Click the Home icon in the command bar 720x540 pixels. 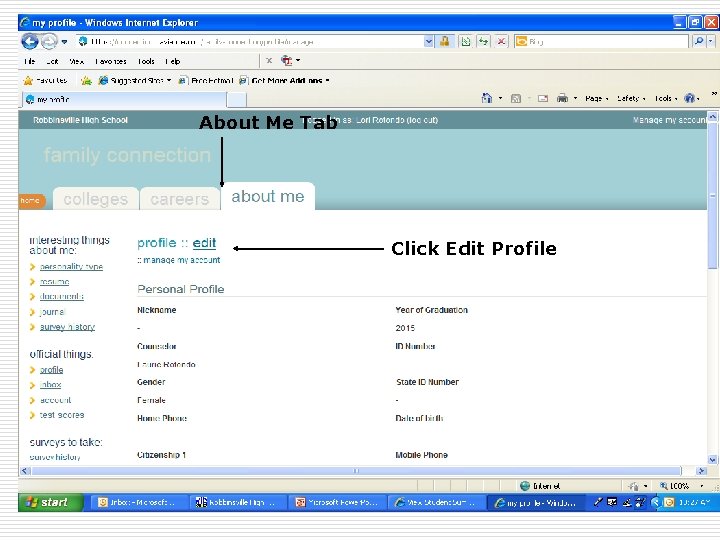[487, 98]
